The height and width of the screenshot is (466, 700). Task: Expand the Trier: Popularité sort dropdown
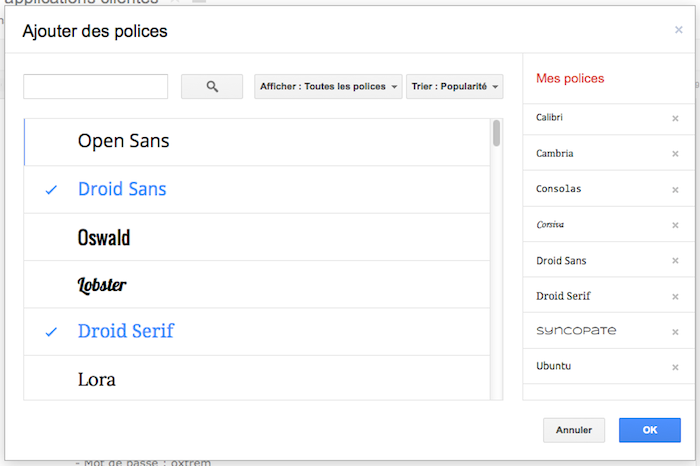[x=454, y=87]
